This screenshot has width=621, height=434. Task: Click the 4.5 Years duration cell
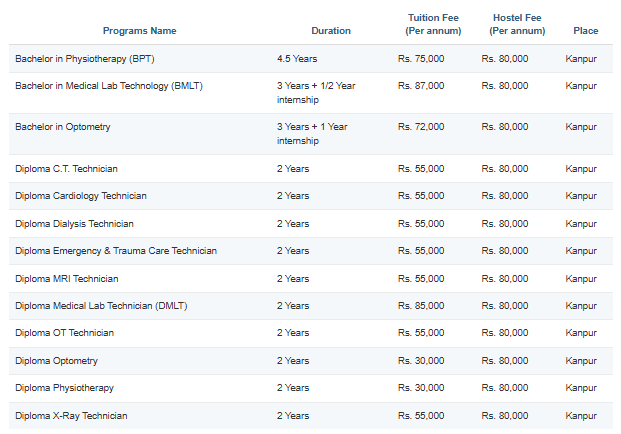297,59
